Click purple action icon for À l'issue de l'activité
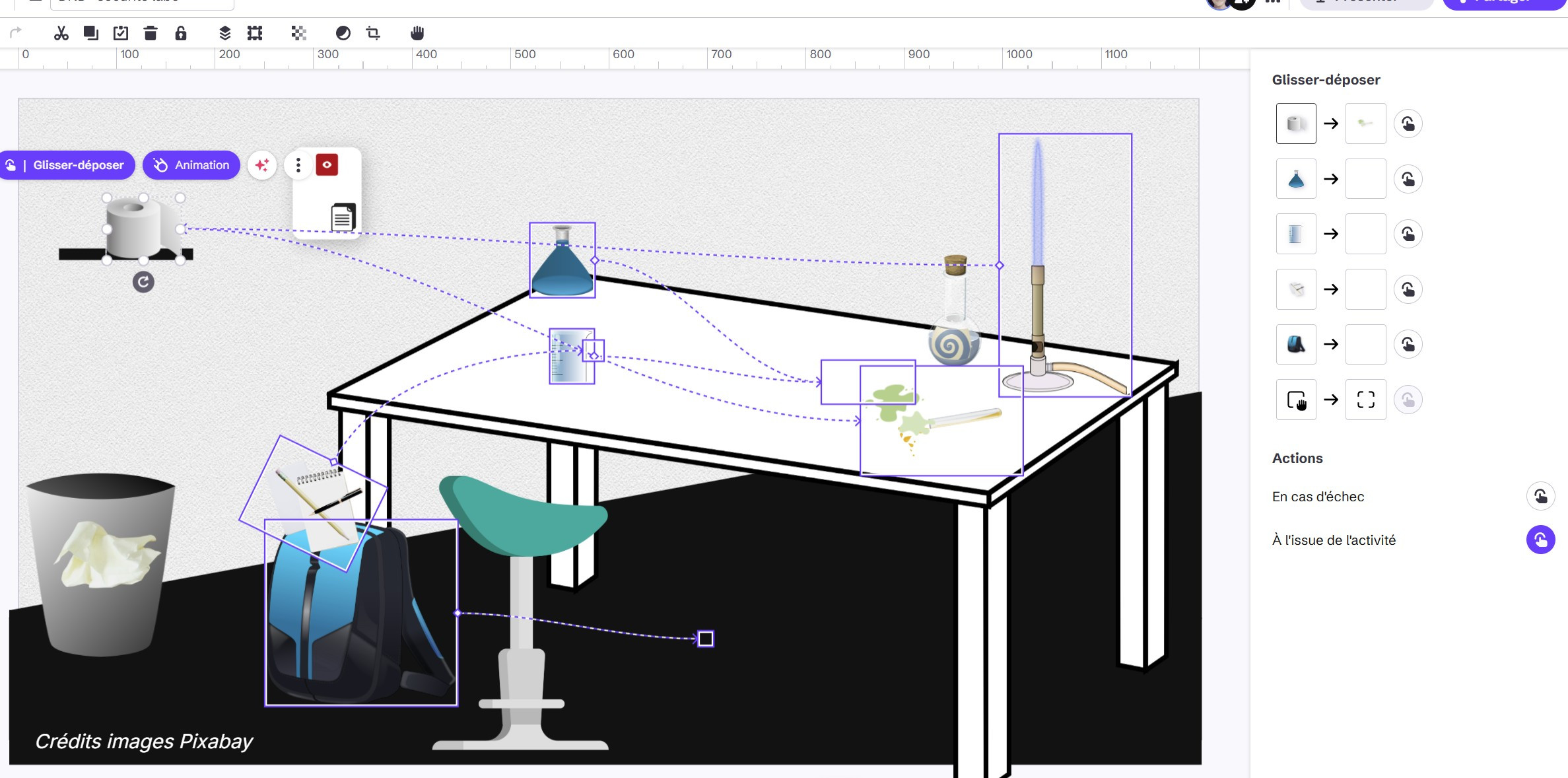 [x=1540, y=540]
